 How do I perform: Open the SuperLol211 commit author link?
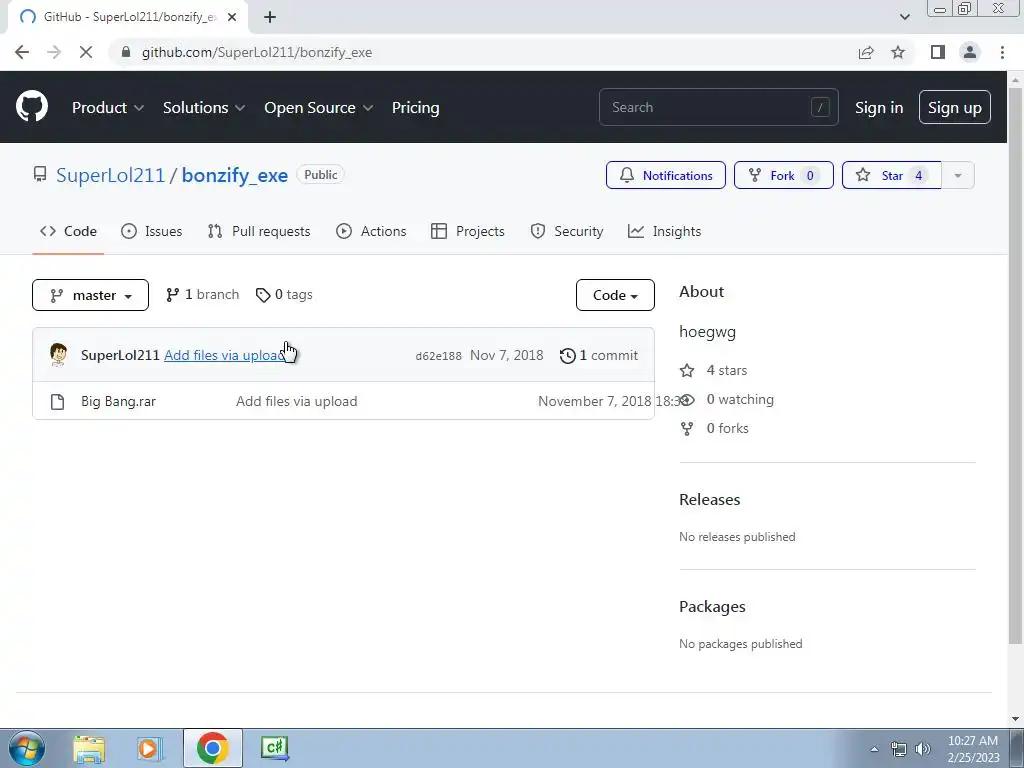click(120, 355)
